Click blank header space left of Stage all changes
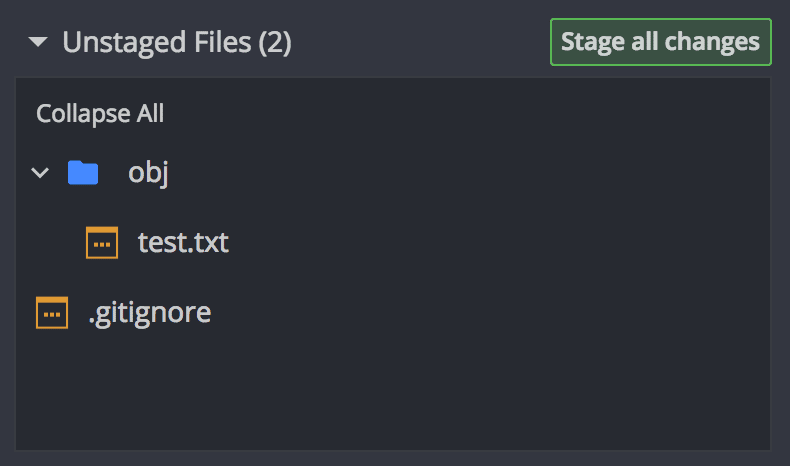 pyautogui.click(x=420, y=42)
